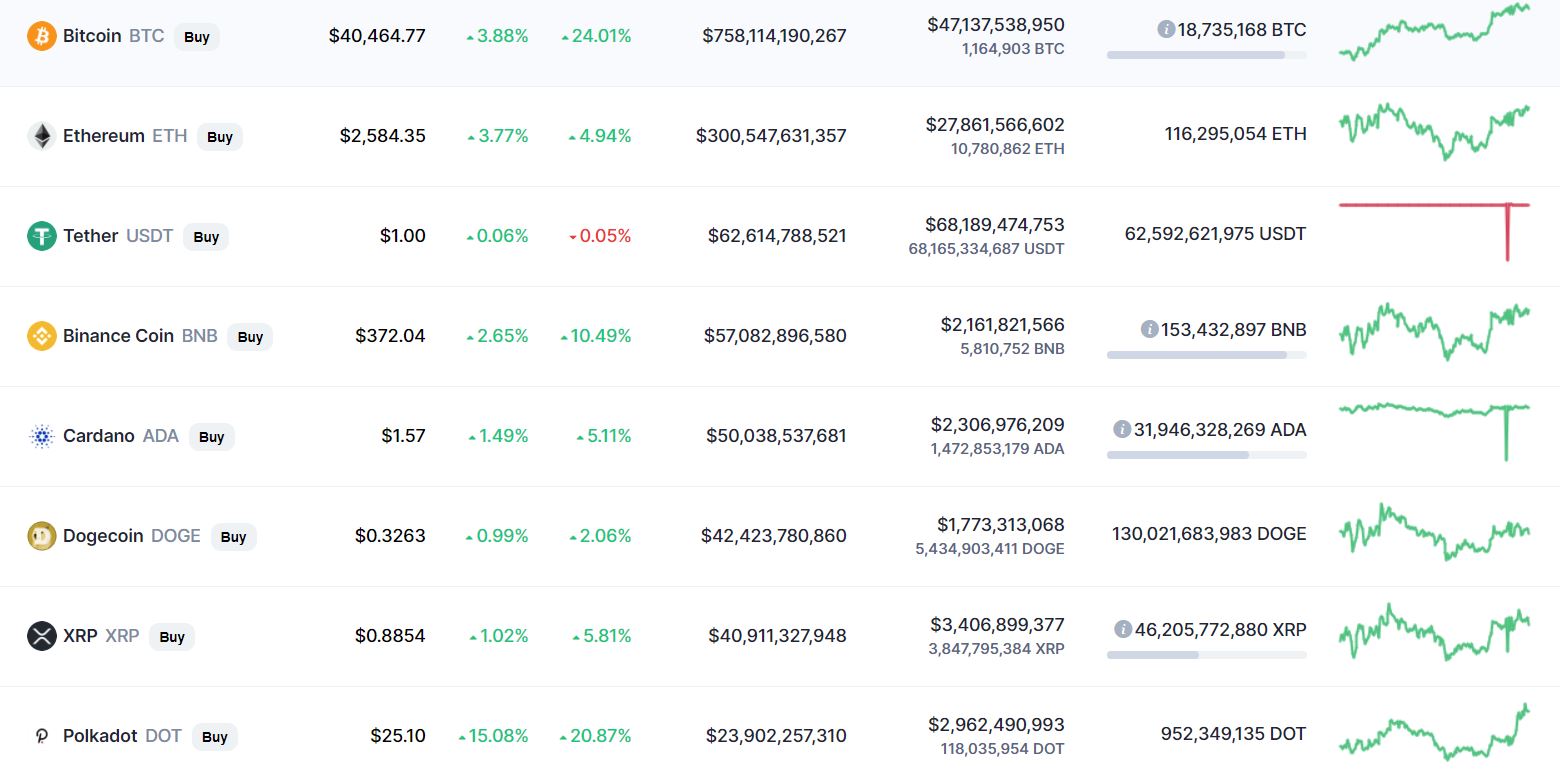
Task: Click the Dogecoin logo icon
Action: tap(42, 536)
